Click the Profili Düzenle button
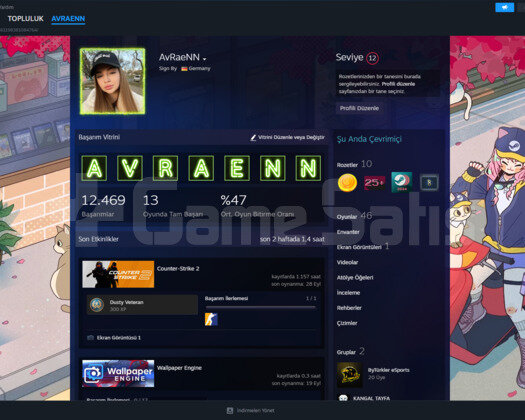Viewport: 525px width, 420px height. point(359,108)
